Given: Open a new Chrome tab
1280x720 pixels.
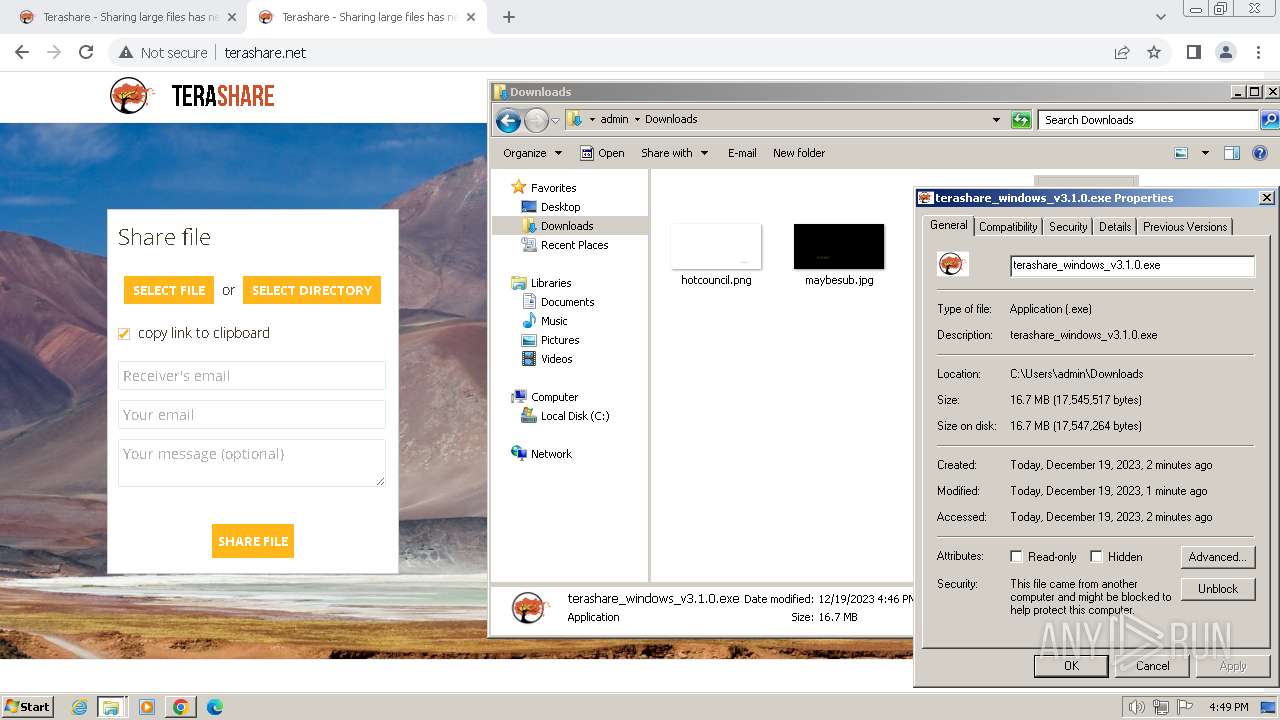Looking at the screenshot, I should pos(509,17).
